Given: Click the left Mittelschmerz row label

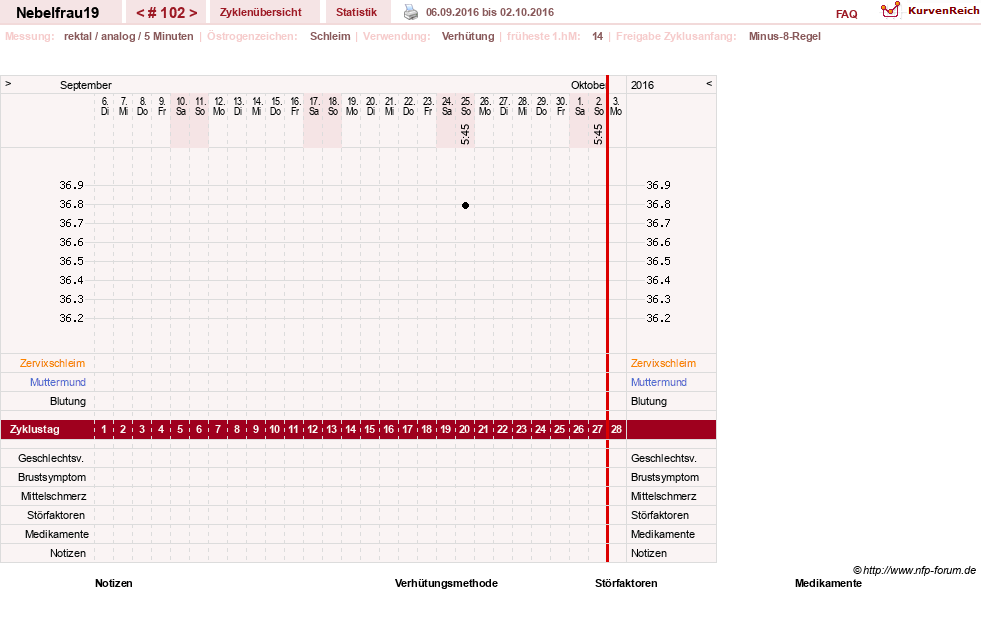Looking at the screenshot, I should pyautogui.click(x=53, y=496).
